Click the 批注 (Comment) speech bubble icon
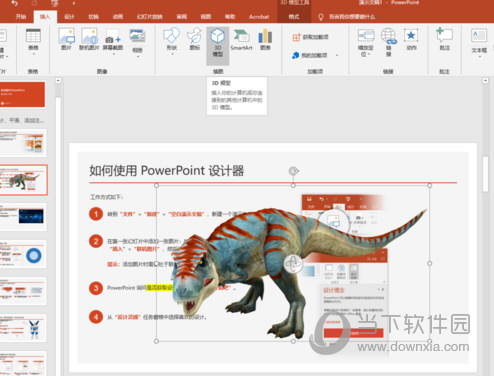The height and width of the screenshot is (376, 494). (x=445, y=39)
